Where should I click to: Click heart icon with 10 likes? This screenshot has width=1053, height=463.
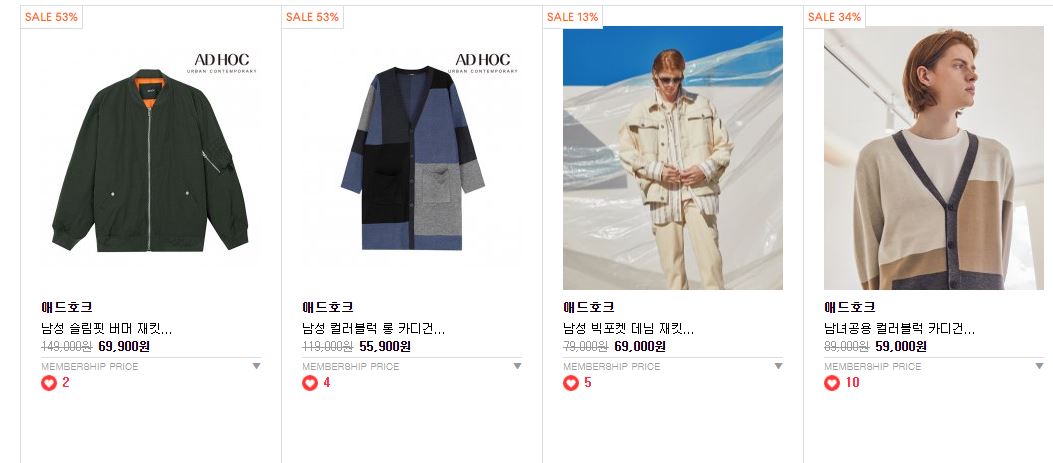tap(832, 383)
